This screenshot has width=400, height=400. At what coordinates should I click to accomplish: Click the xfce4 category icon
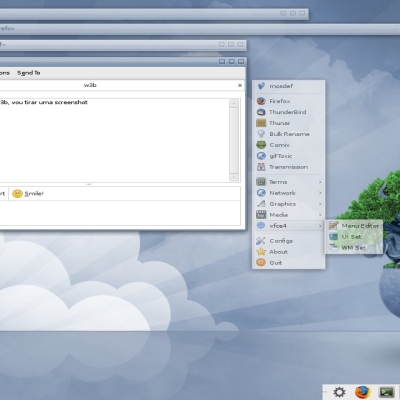261,226
